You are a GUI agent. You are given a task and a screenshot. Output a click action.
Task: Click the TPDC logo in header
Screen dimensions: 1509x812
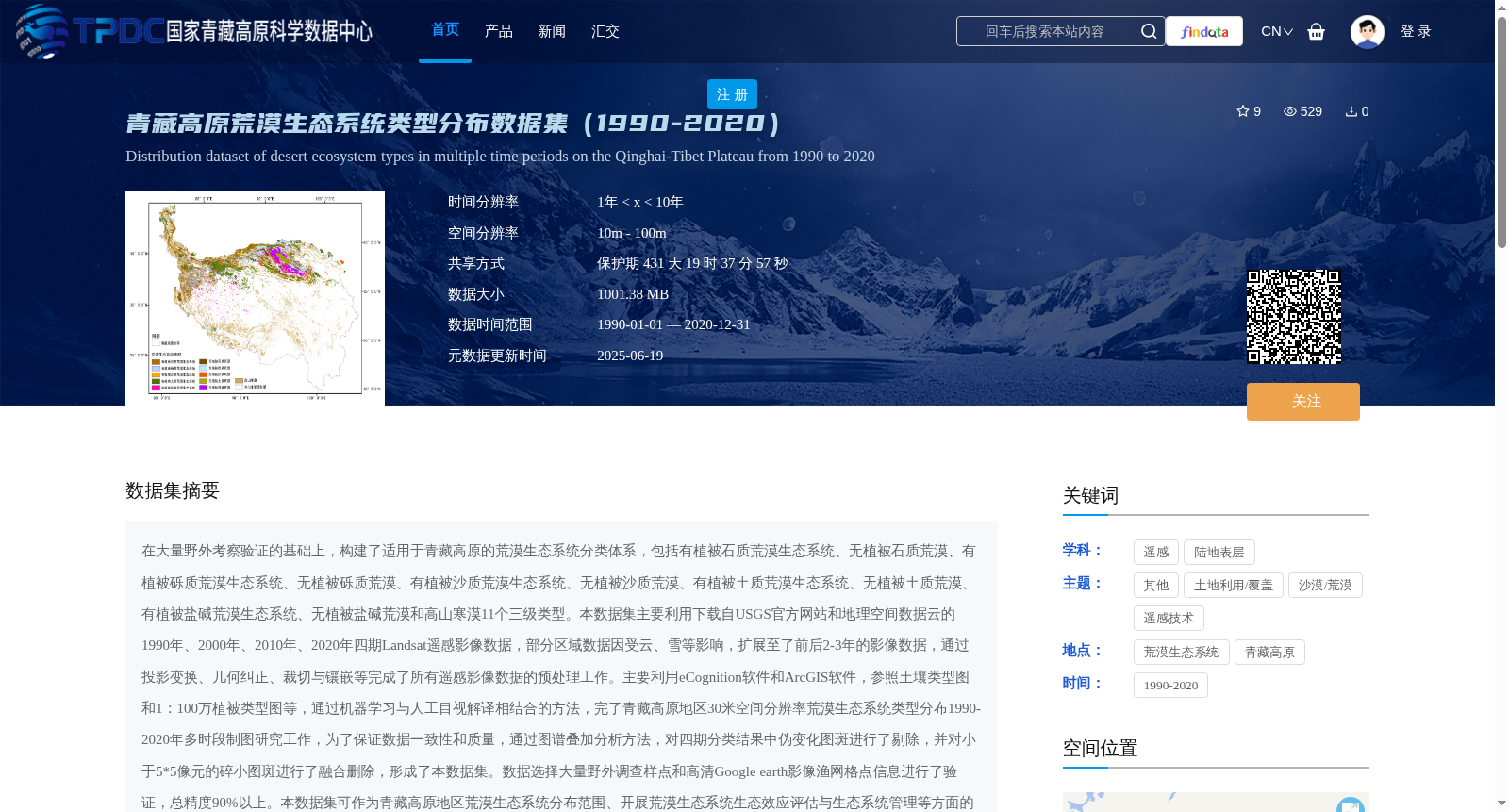[194, 31]
